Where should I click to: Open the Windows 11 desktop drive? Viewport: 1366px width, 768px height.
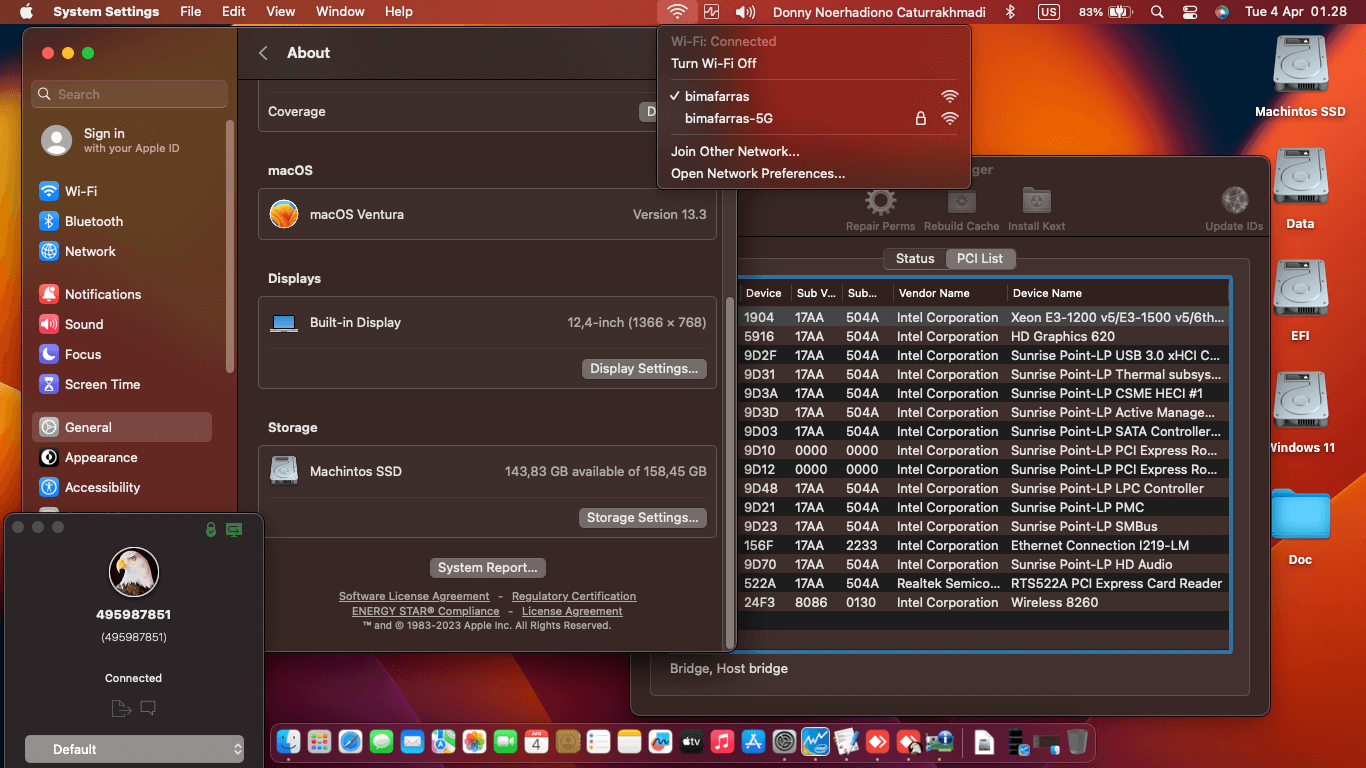(1300, 412)
